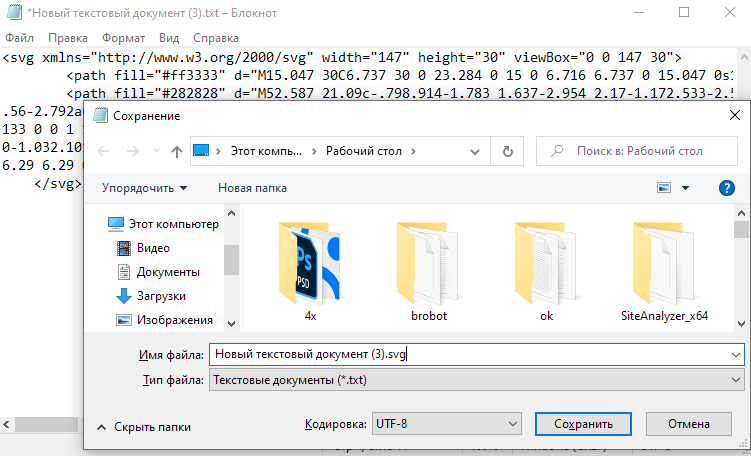The image size is (751, 456).
Task: Open the view options dropdown arrow
Action: [x=685, y=188]
